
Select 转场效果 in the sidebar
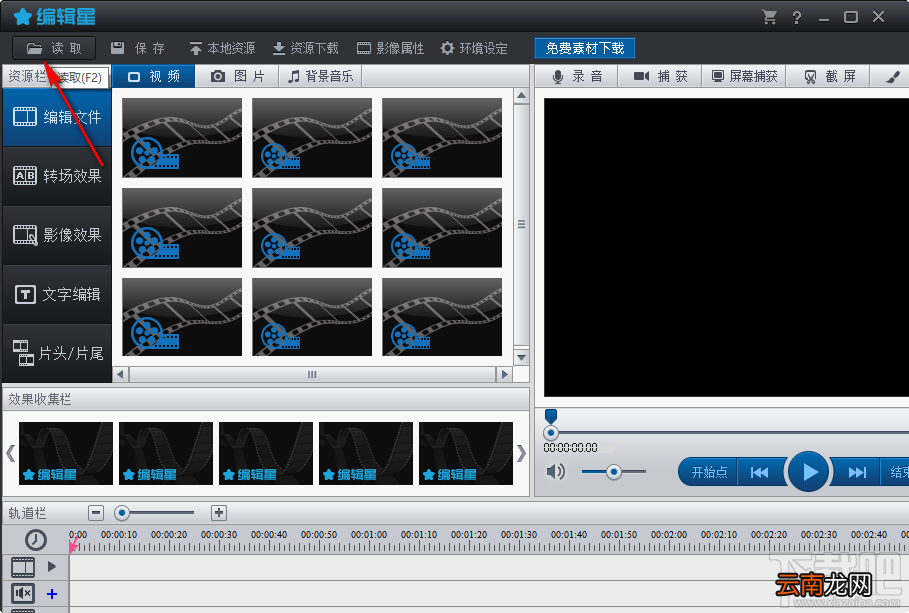click(x=57, y=176)
